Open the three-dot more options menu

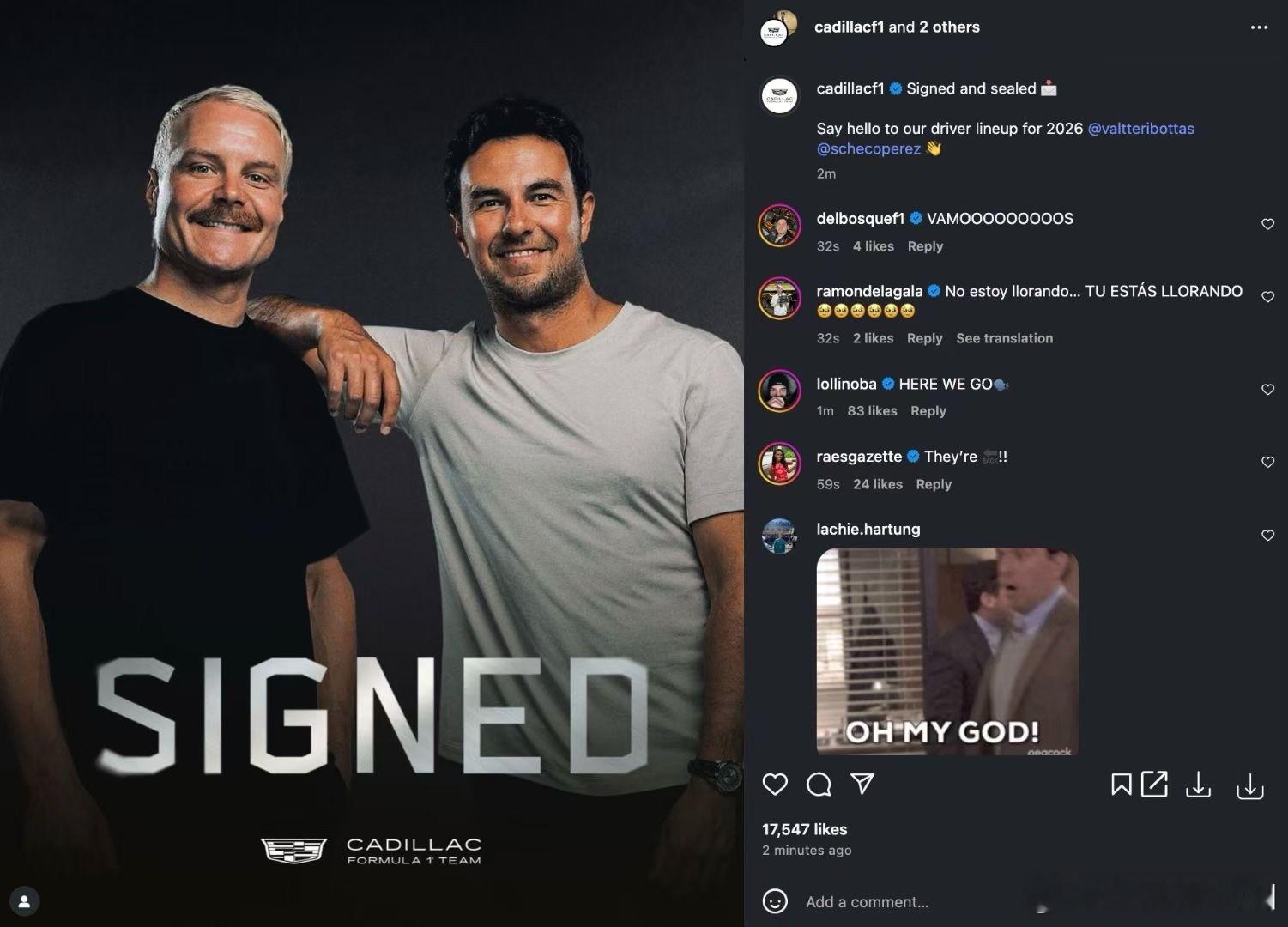pos(1259,27)
